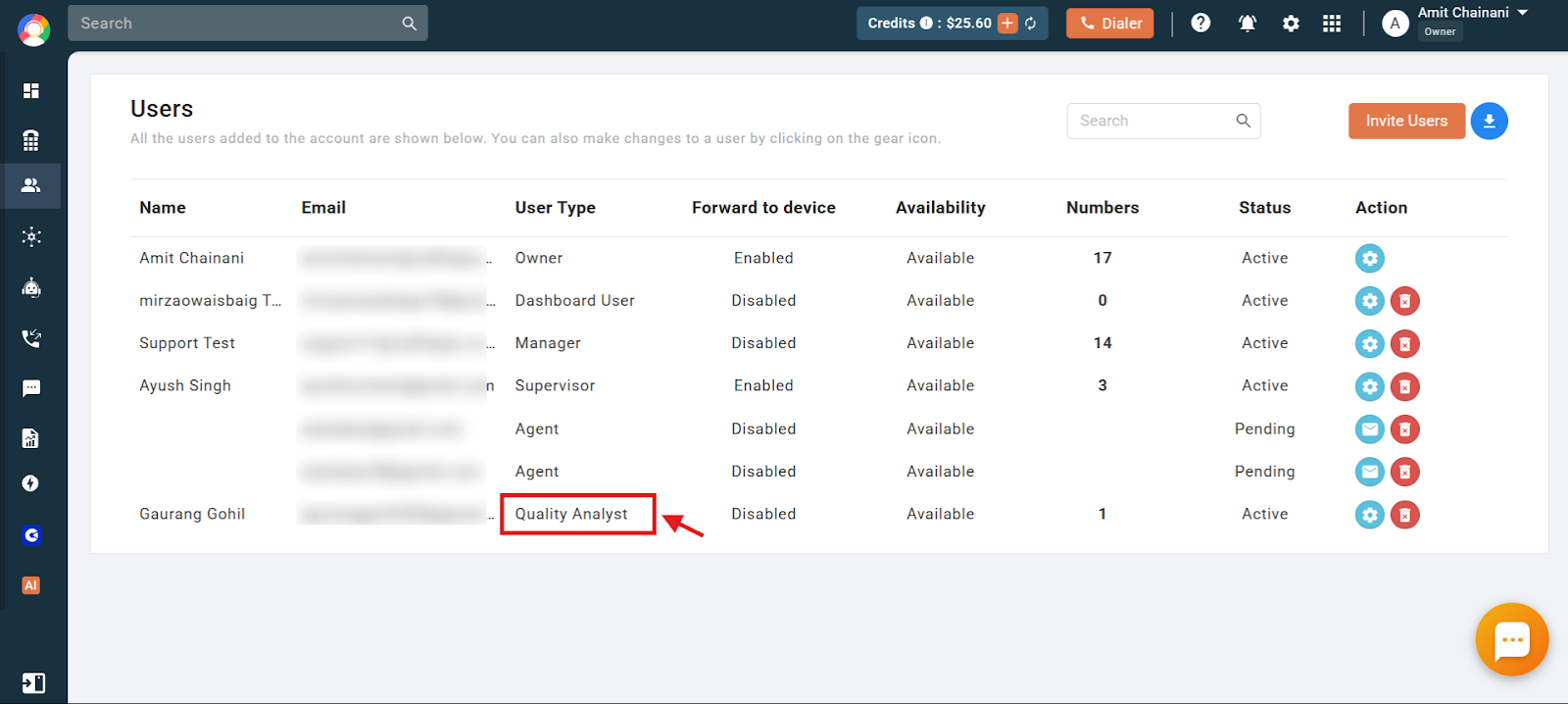Click the Availability column header
This screenshot has width=1568, height=704.
[x=941, y=208]
